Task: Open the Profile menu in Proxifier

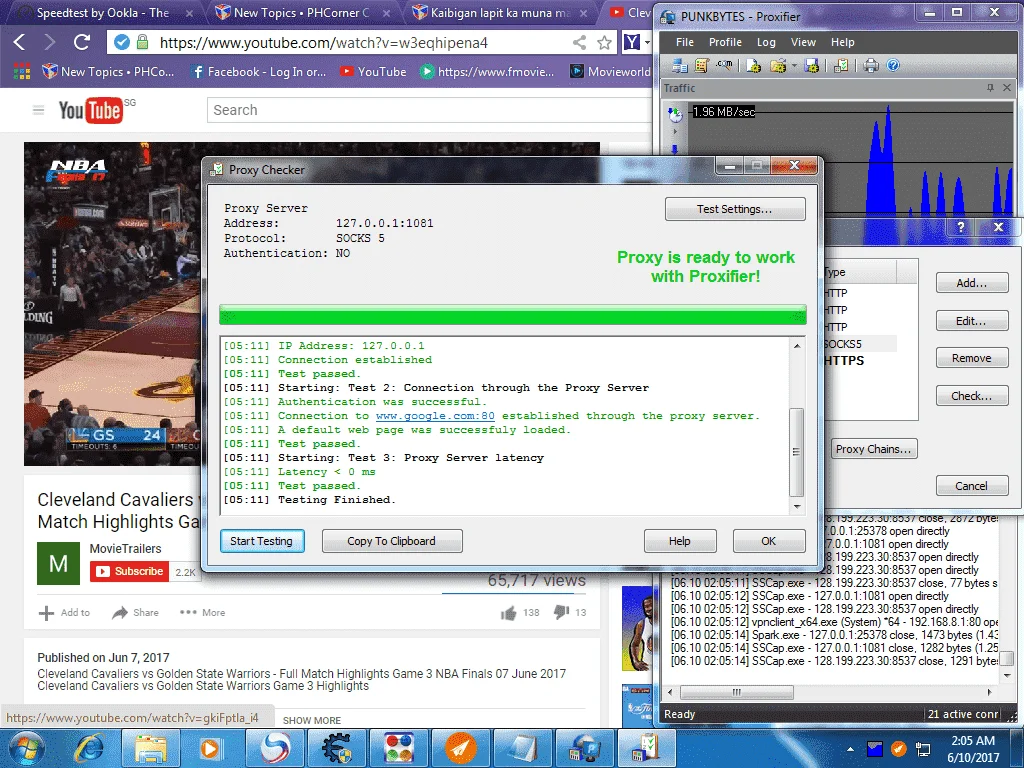Action: point(725,42)
